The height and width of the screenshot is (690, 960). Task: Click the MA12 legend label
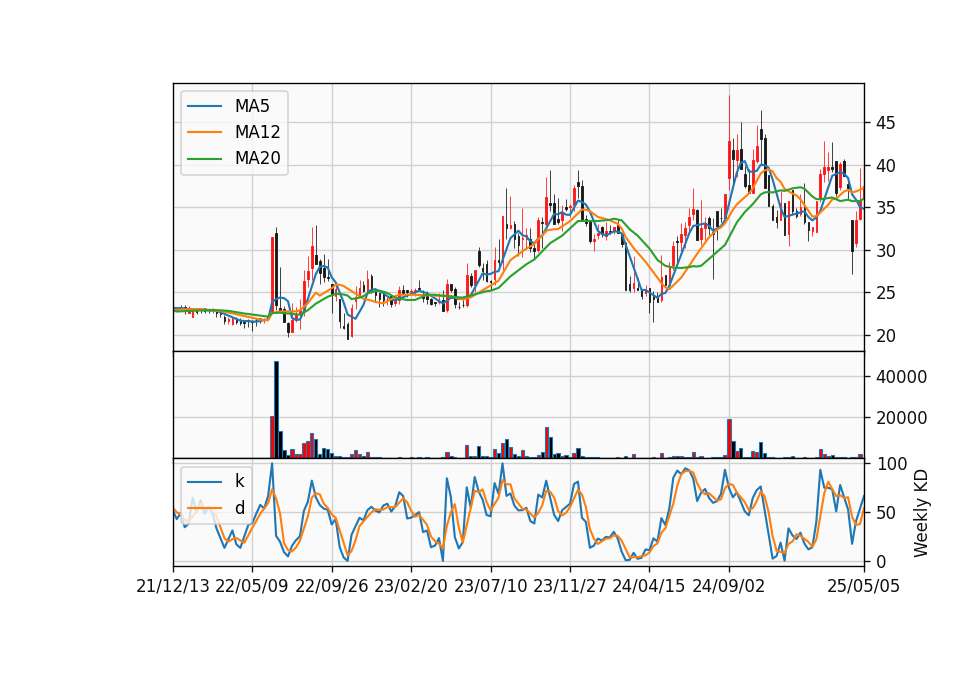click(x=257, y=132)
